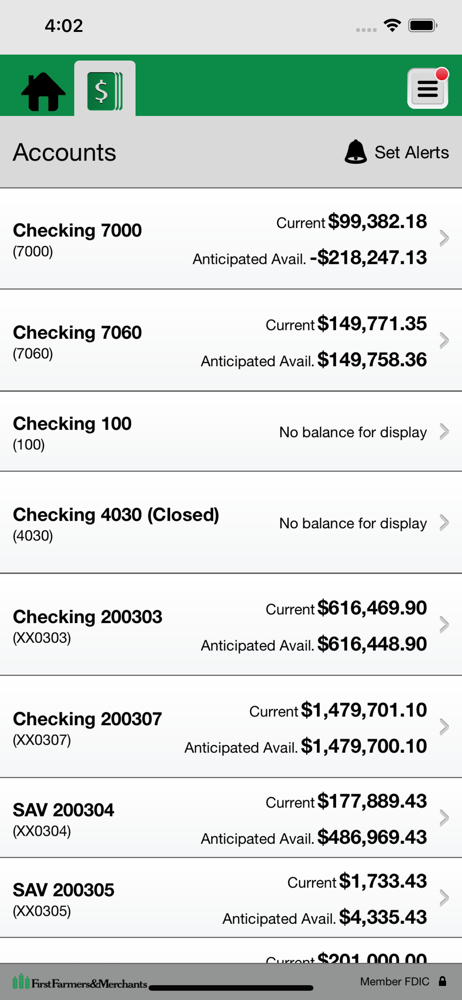
Task: Tap the battery indicator in status bar
Action: 422,26
